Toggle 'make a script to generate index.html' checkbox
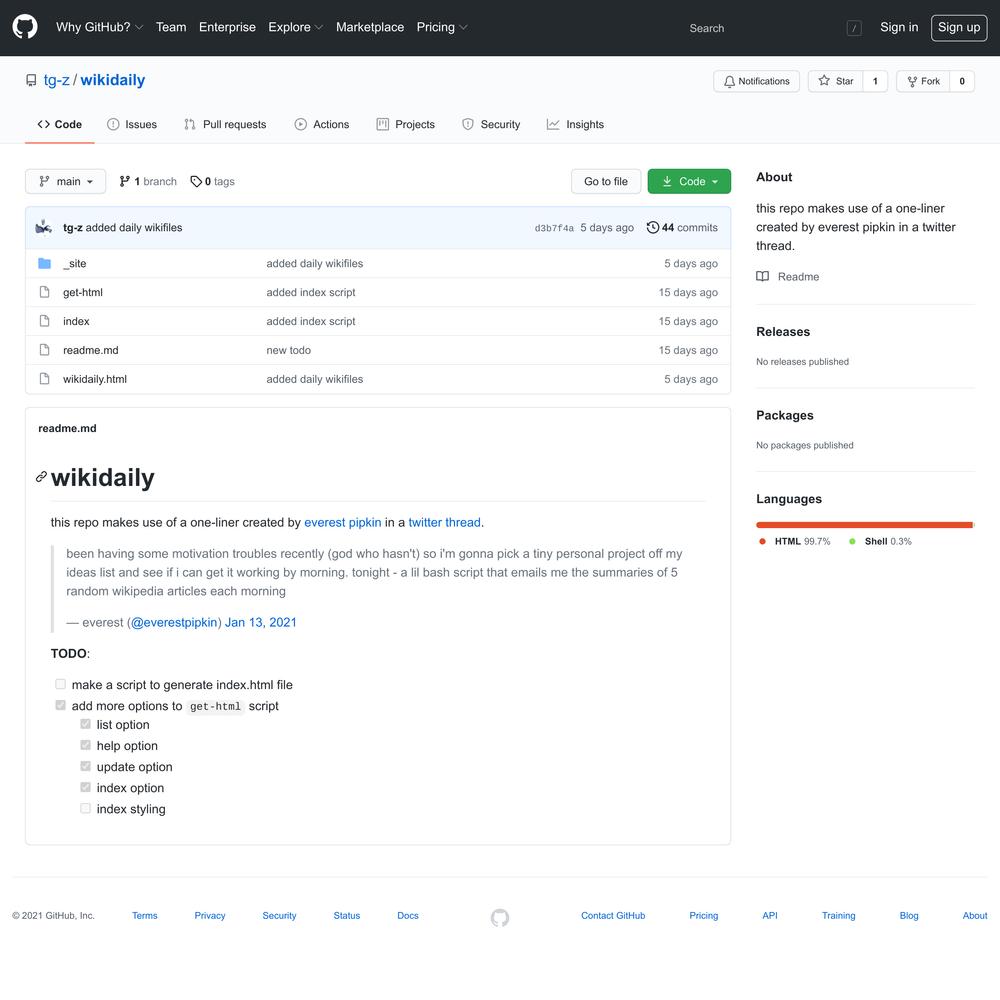Viewport: 1000px width, 1000px height. (x=61, y=684)
